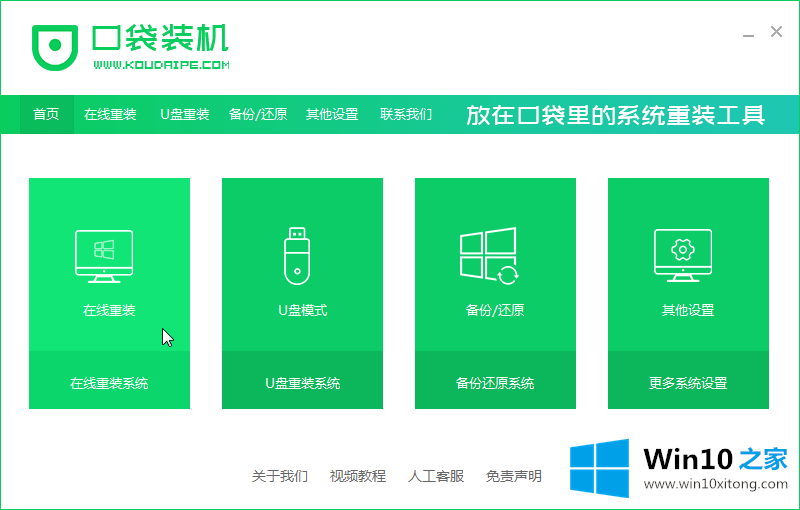
Task: Close the 口袋装机 window
Action: [777, 32]
